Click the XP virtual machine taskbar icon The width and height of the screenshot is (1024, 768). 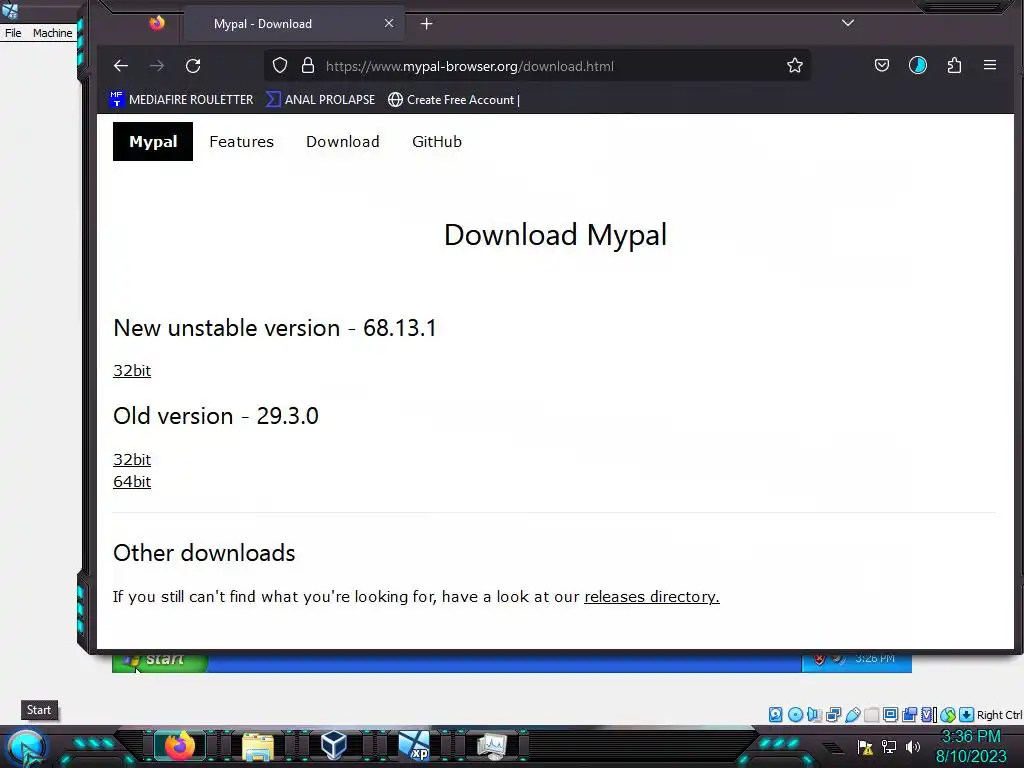tap(414, 746)
